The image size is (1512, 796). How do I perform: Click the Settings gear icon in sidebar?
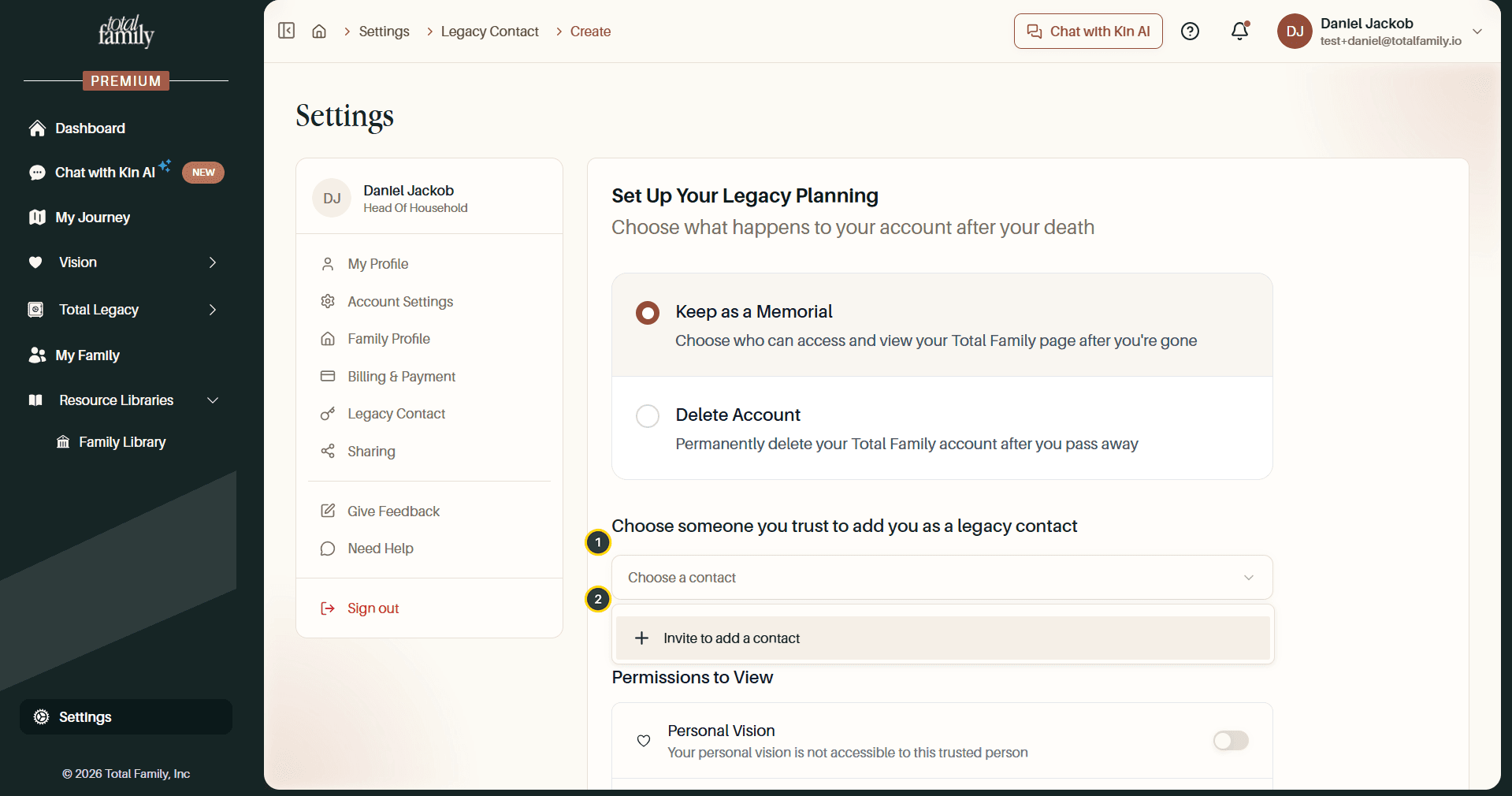coord(42,717)
